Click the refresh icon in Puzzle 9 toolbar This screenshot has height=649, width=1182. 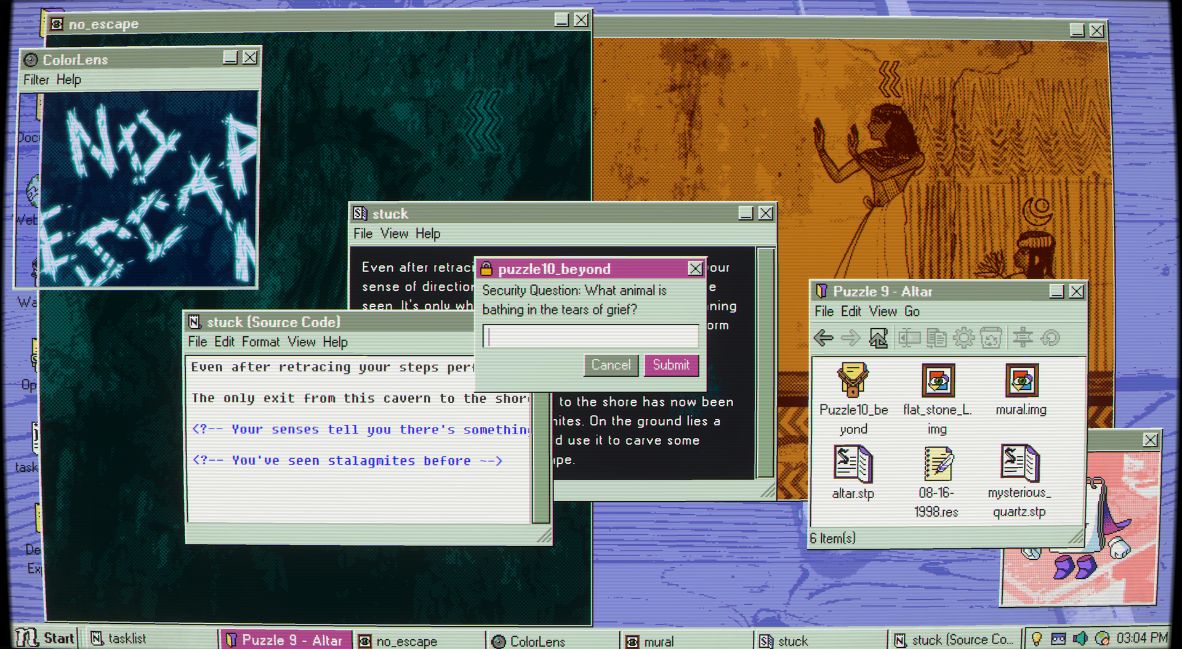1050,338
